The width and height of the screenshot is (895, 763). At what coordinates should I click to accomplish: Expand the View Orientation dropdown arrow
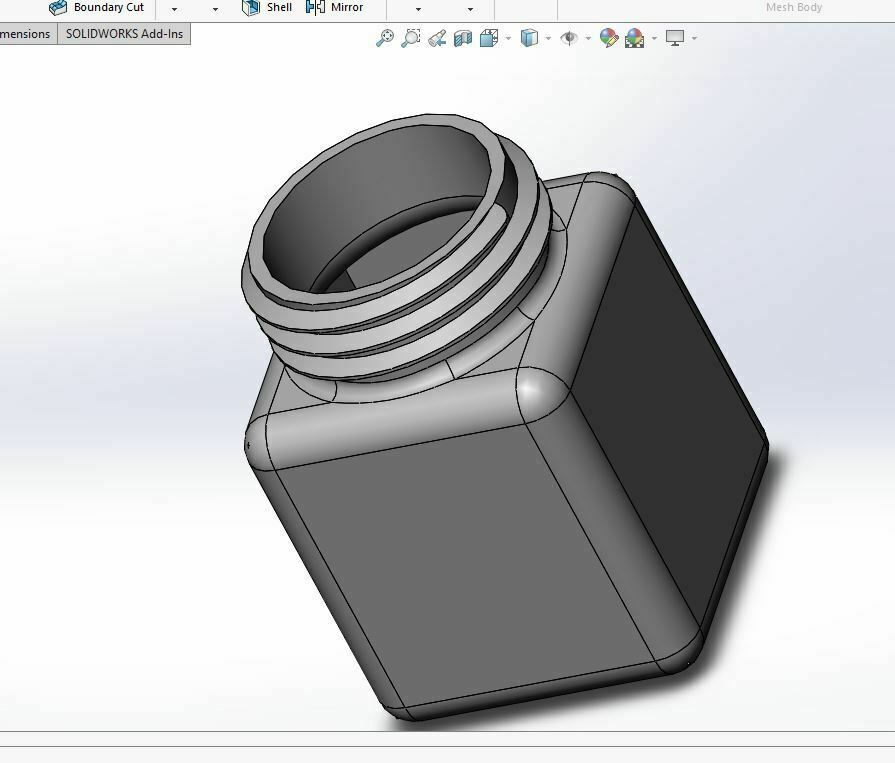click(x=508, y=39)
